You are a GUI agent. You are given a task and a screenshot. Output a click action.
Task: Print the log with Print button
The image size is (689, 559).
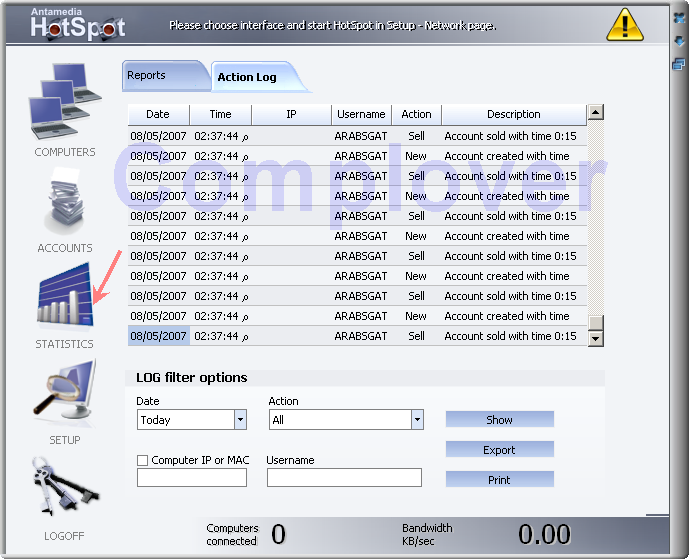499,480
